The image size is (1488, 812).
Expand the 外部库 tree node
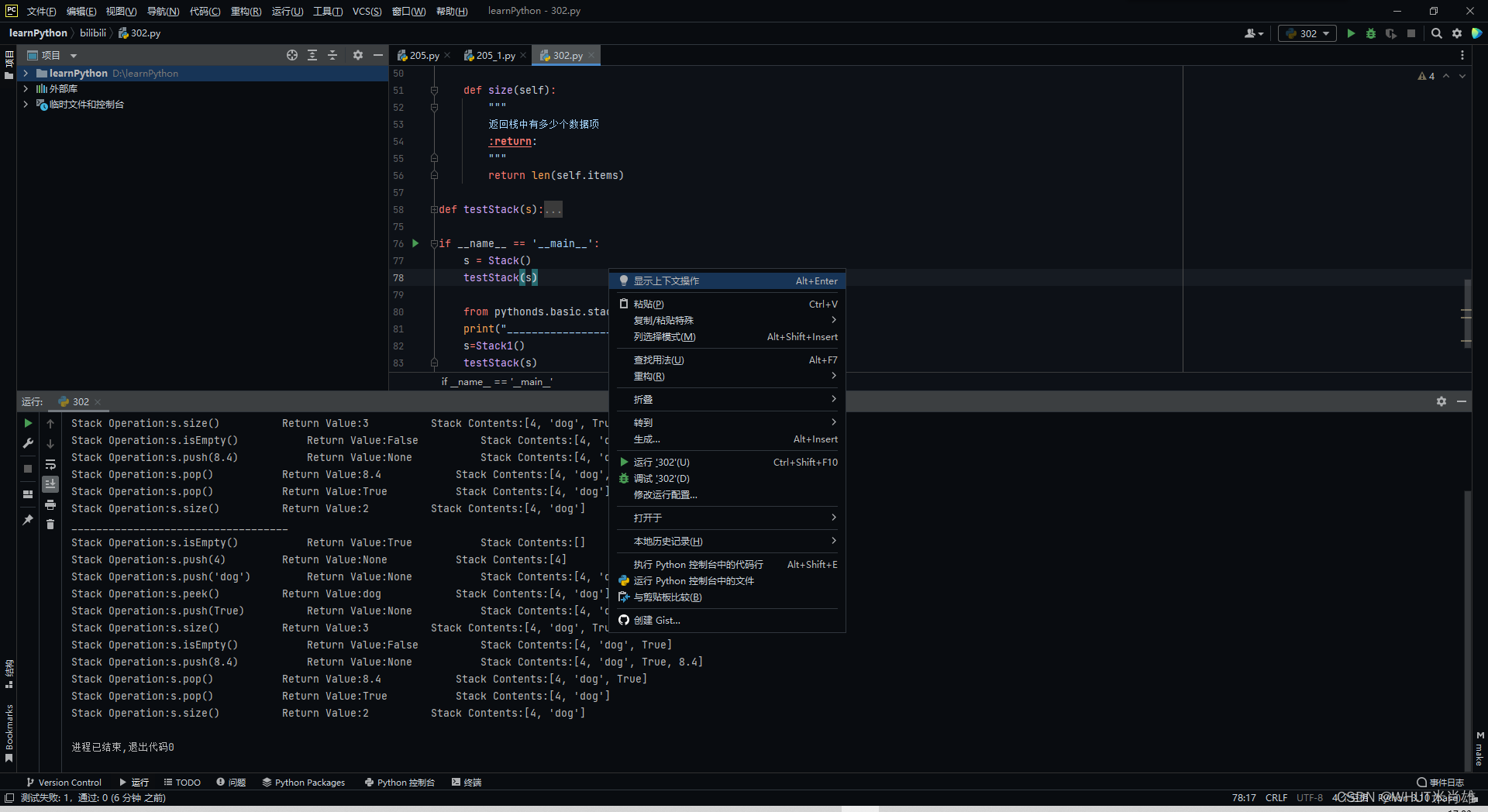tap(26, 88)
